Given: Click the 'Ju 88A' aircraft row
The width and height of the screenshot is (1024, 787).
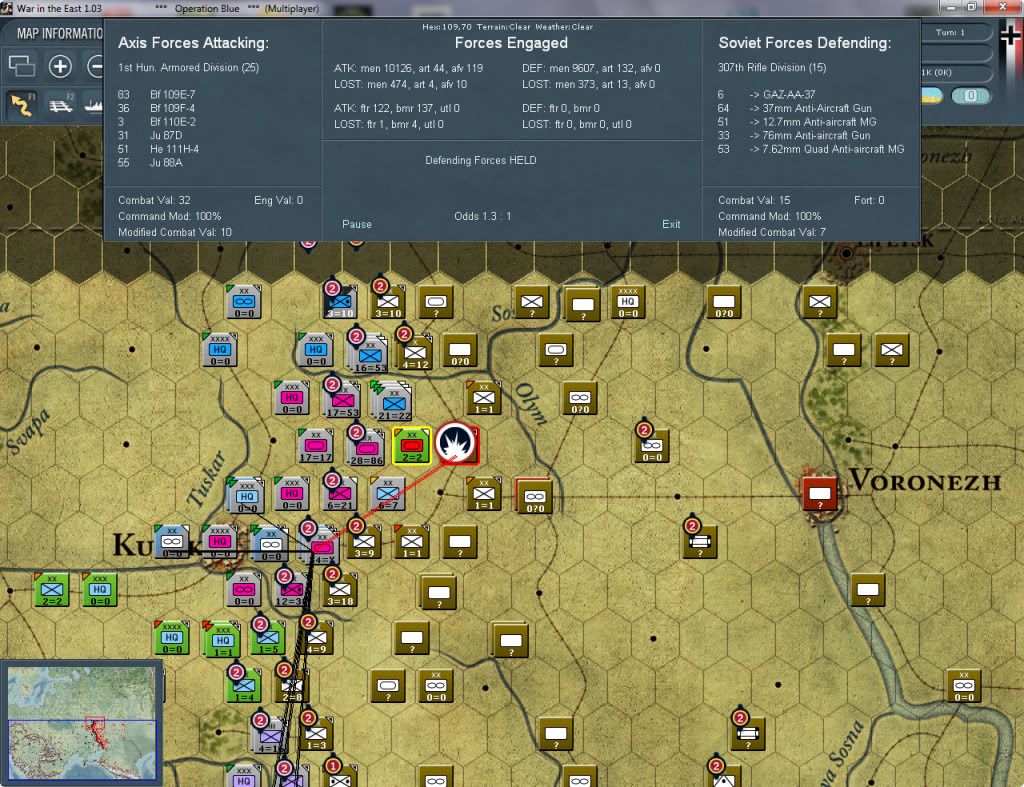Looking at the screenshot, I should (150, 163).
